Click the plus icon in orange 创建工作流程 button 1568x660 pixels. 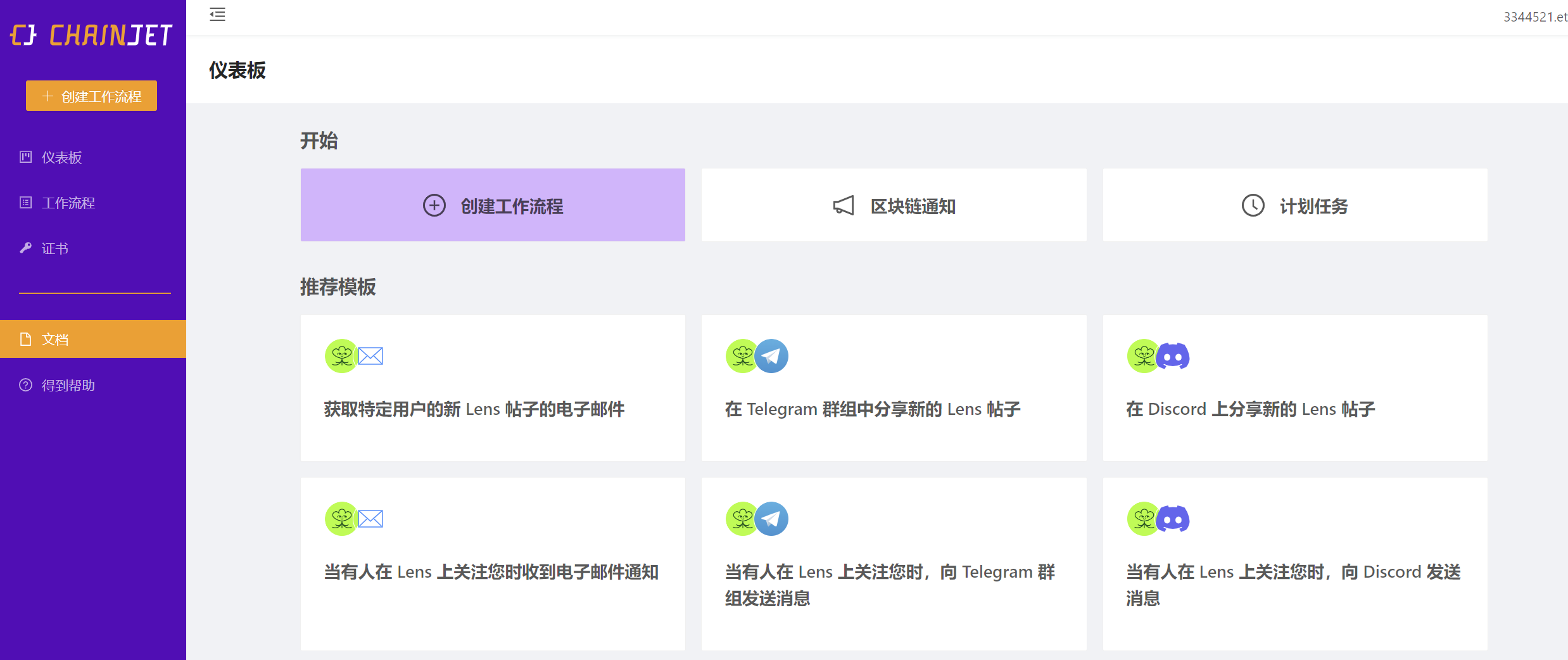coord(47,96)
